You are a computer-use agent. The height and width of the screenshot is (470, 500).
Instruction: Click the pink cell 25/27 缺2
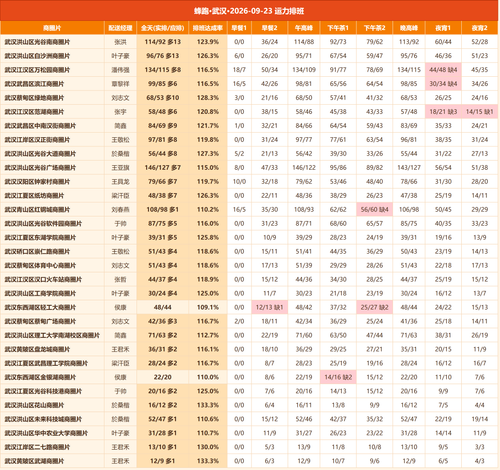click(374, 307)
